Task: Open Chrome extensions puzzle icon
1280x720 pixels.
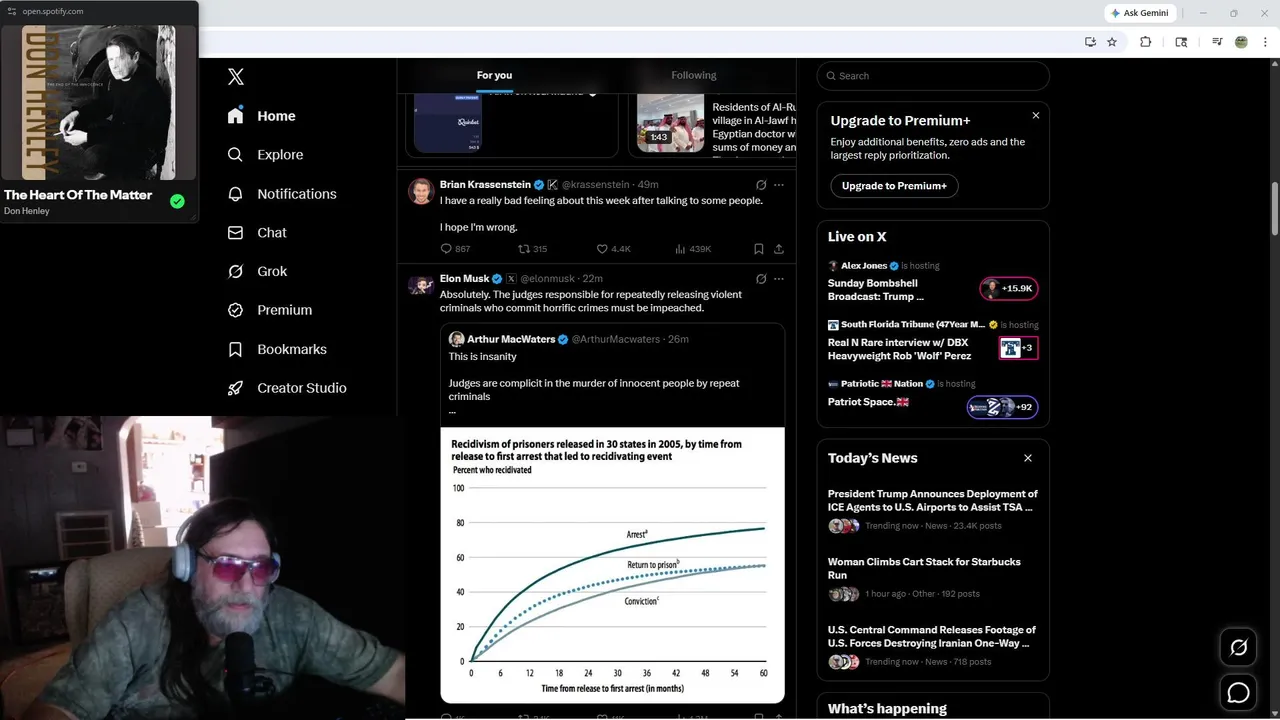Action: [1146, 42]
